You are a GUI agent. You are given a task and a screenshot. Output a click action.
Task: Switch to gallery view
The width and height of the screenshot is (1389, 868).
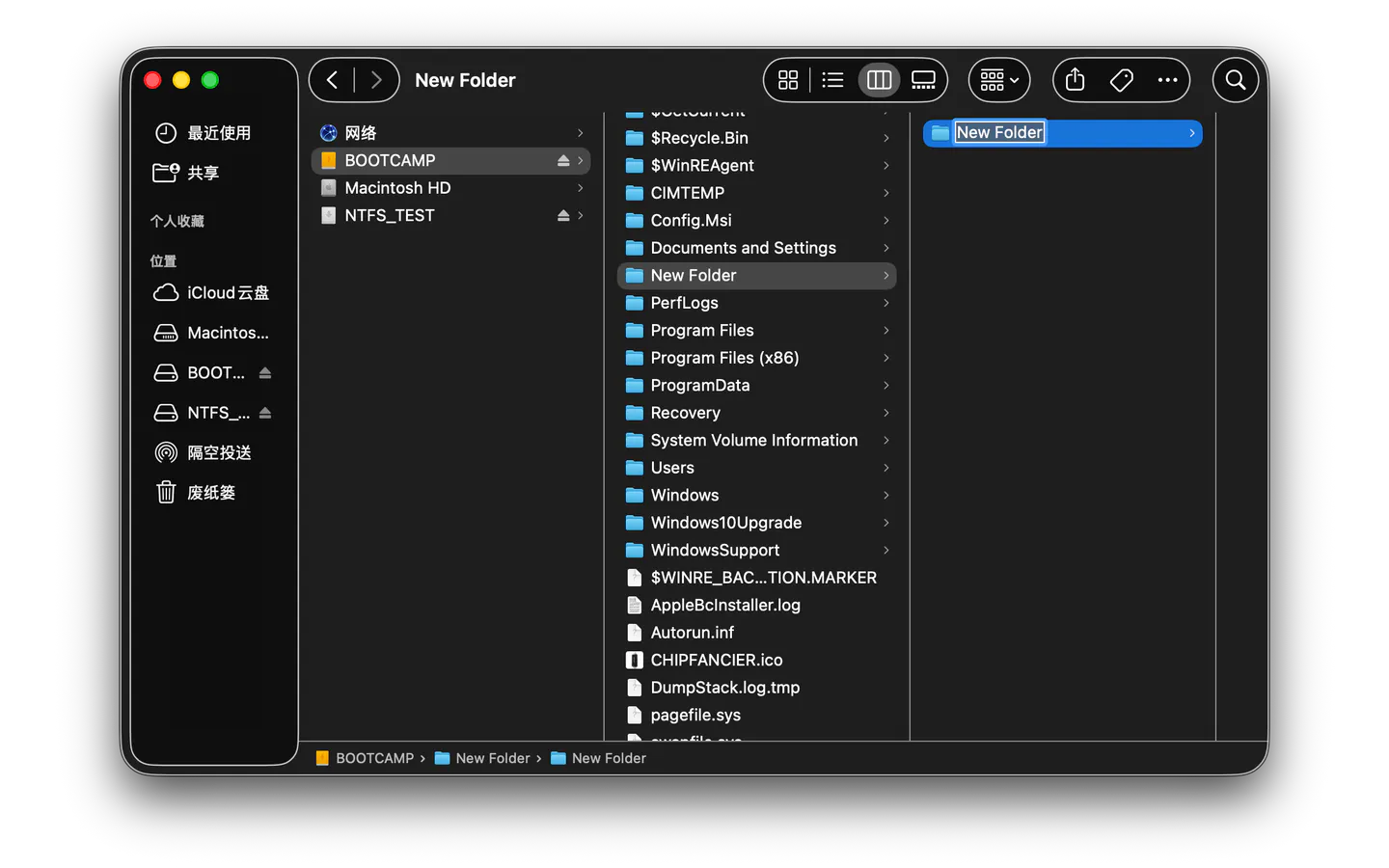(923, 80)
